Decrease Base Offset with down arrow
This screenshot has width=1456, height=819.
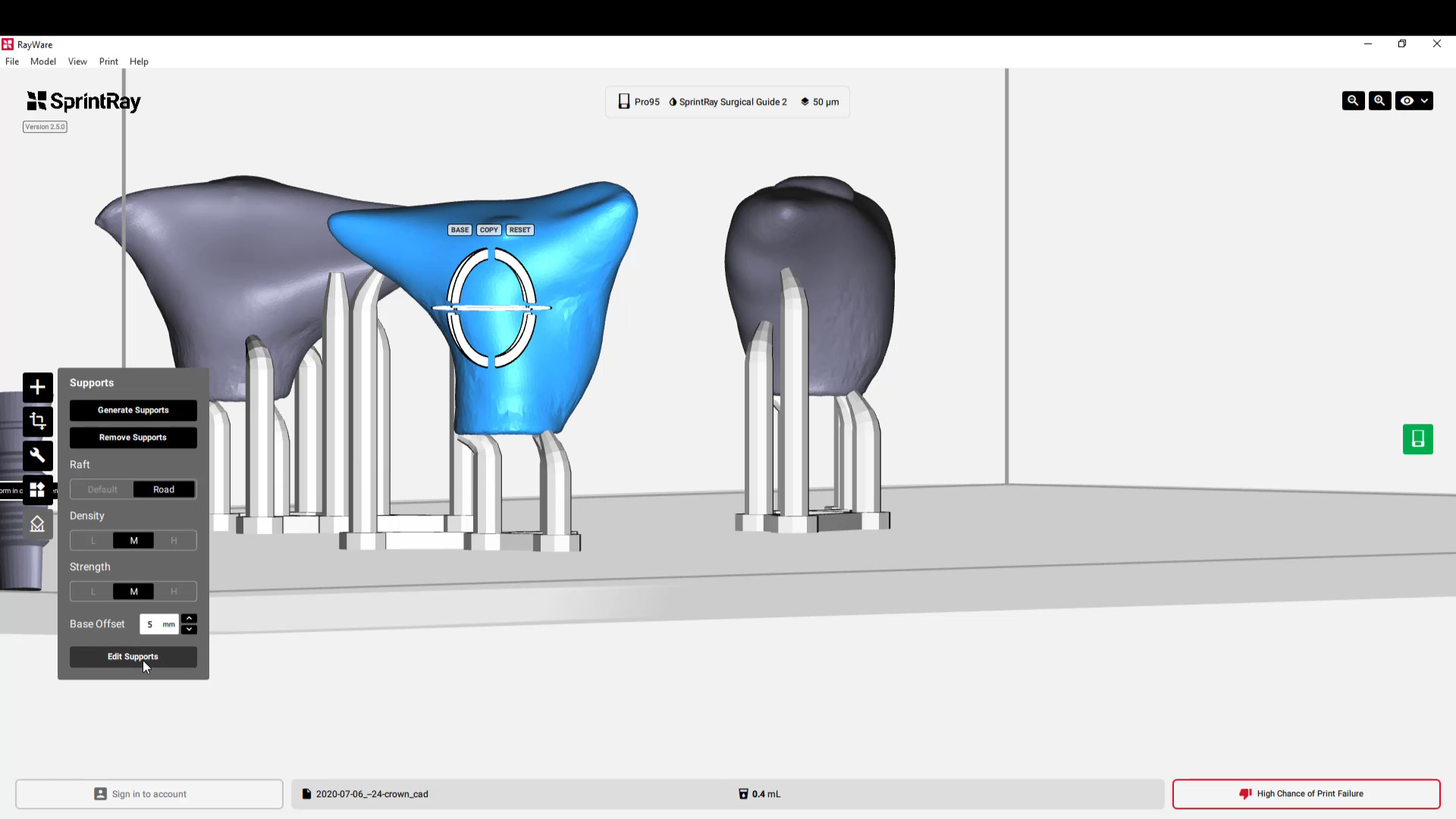click(x=190, y=629)
